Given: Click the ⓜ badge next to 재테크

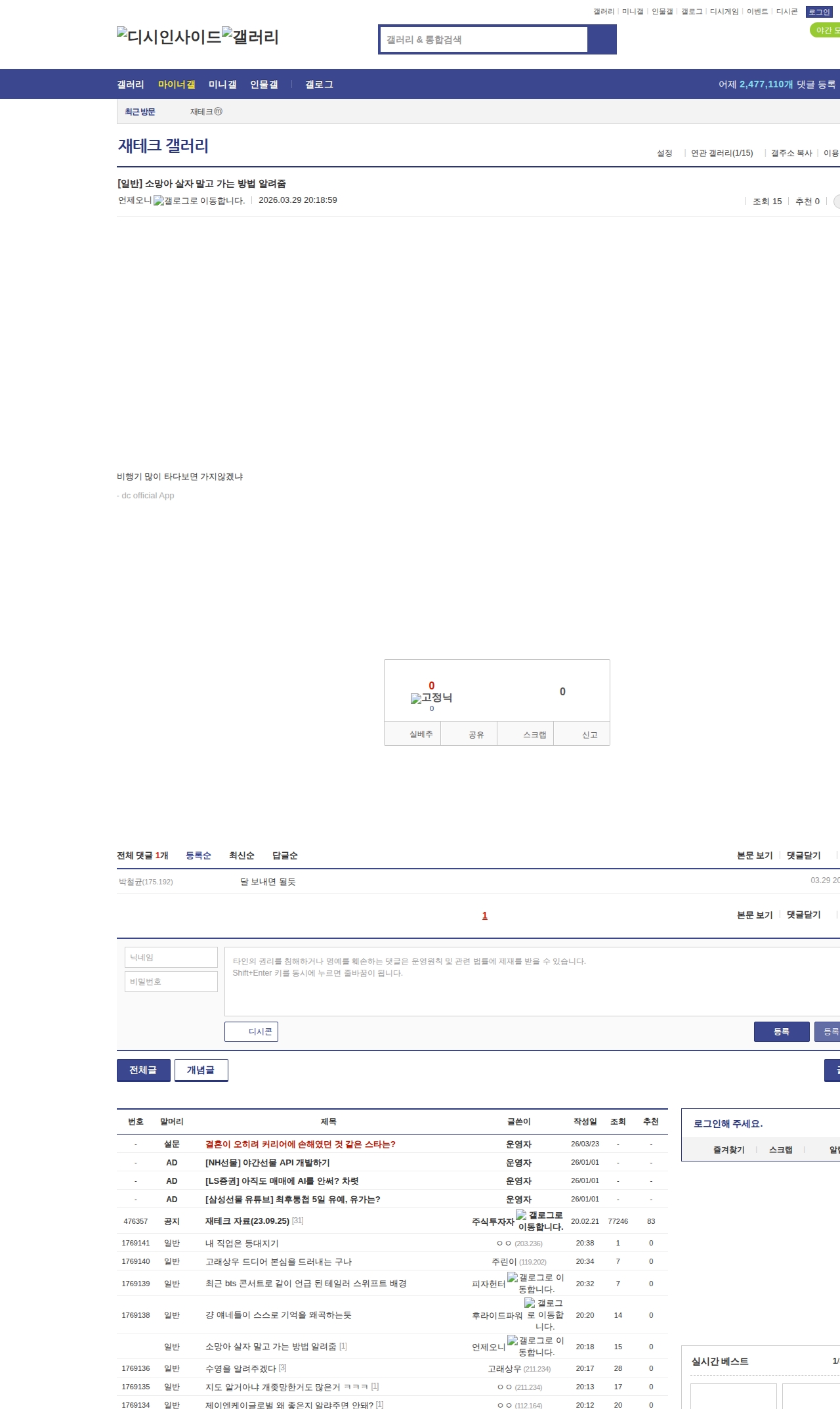Looking at the screenshot, I should click(x=219, y=112).
